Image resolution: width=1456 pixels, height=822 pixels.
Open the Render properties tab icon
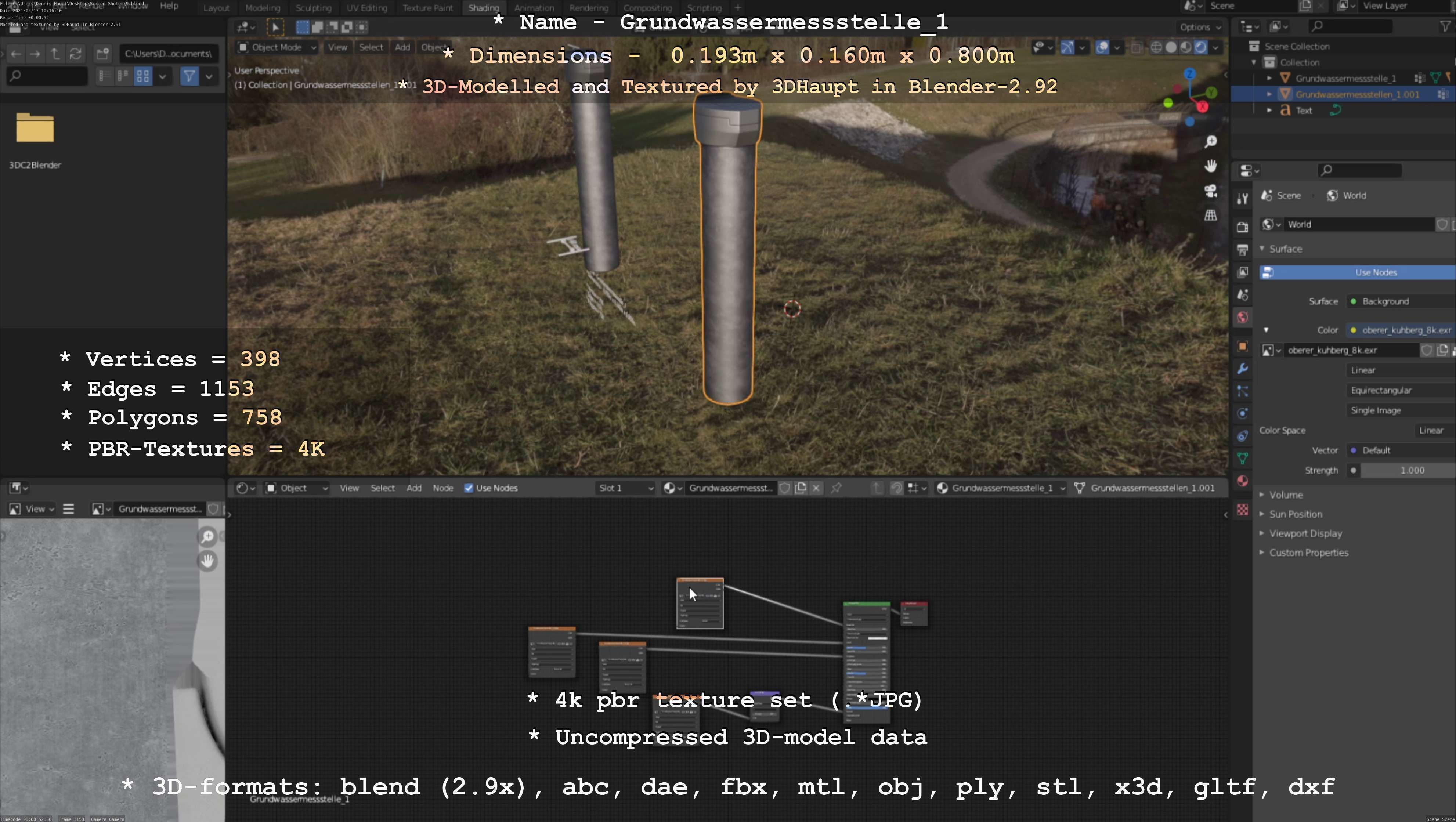coord(1242,227)
